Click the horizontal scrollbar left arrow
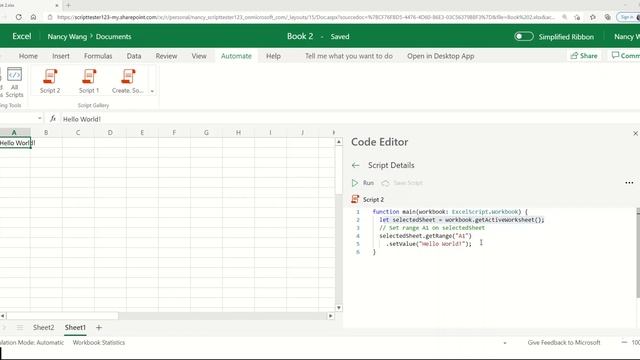 click(x=3, y=316)
